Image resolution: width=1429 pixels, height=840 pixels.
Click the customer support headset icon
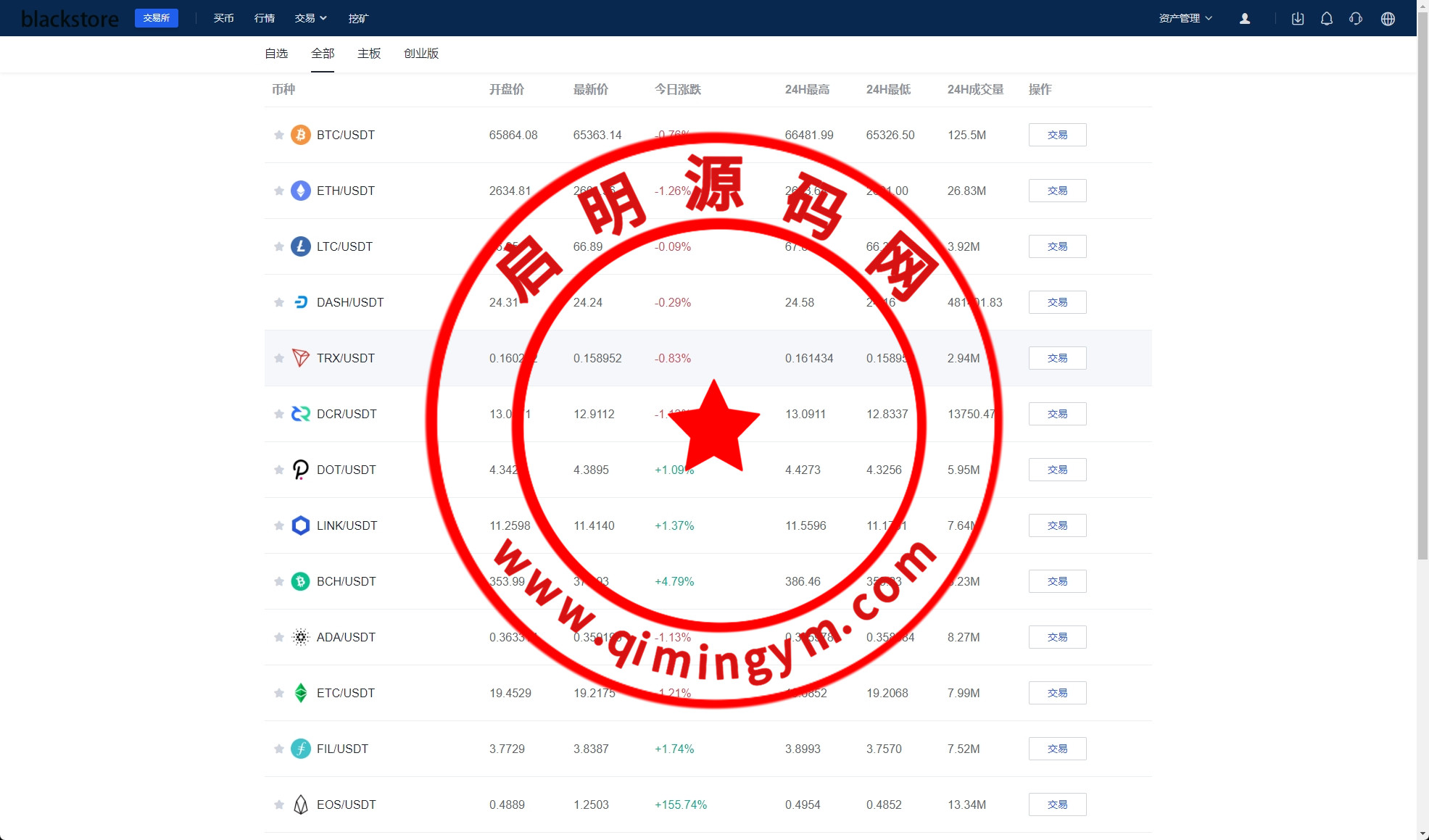(1355, 19)
